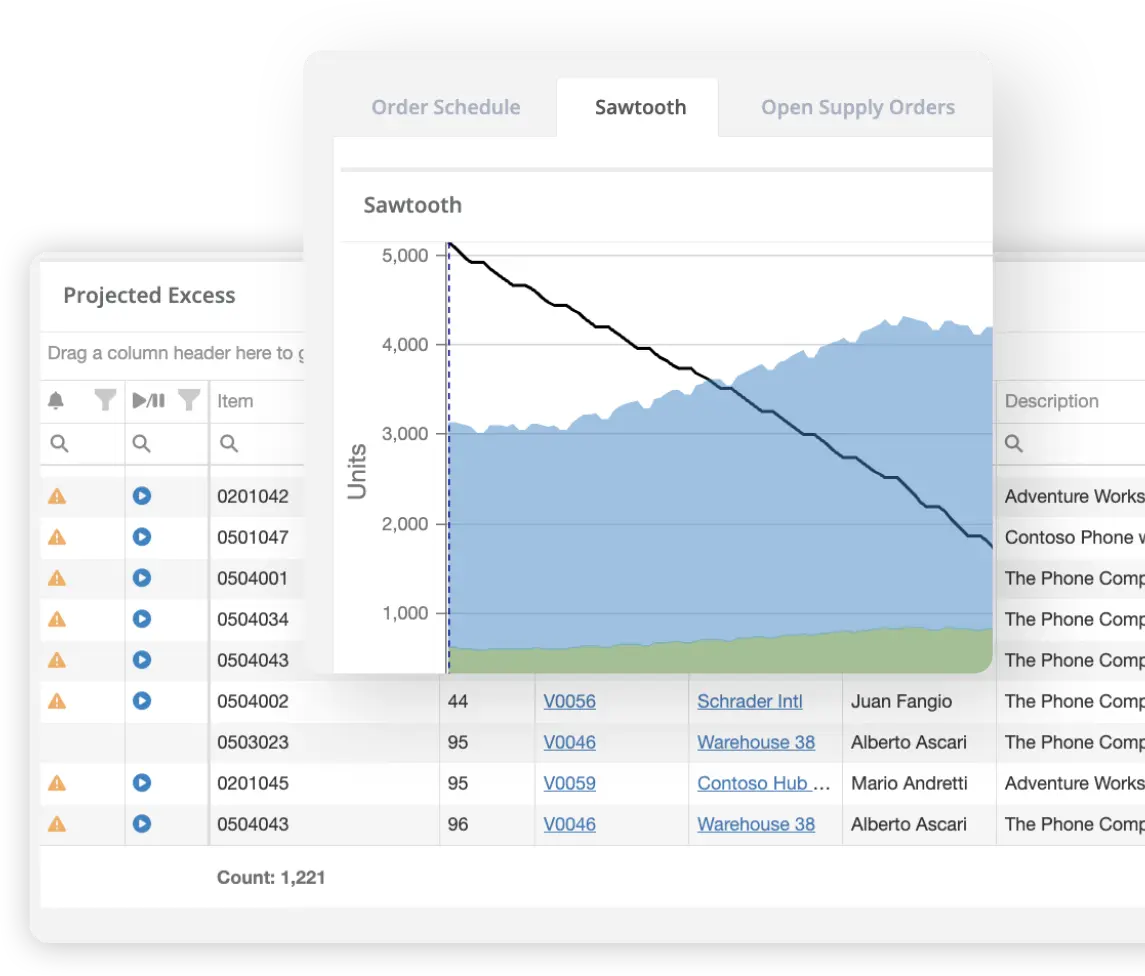Select the Sawtooth tab
Image resolution: width=1145 pixels, height=976 pixels.
pos(640,107)
